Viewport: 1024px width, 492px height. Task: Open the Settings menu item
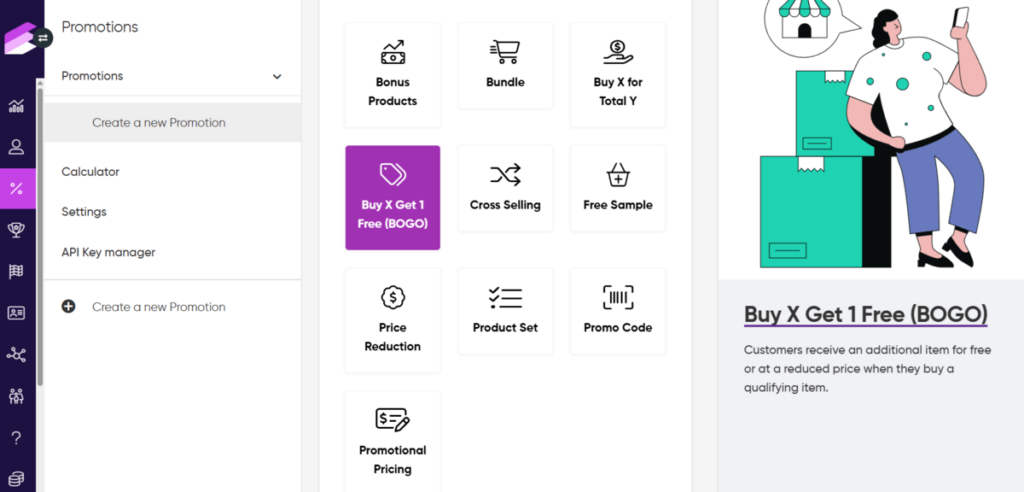[84, 212]
